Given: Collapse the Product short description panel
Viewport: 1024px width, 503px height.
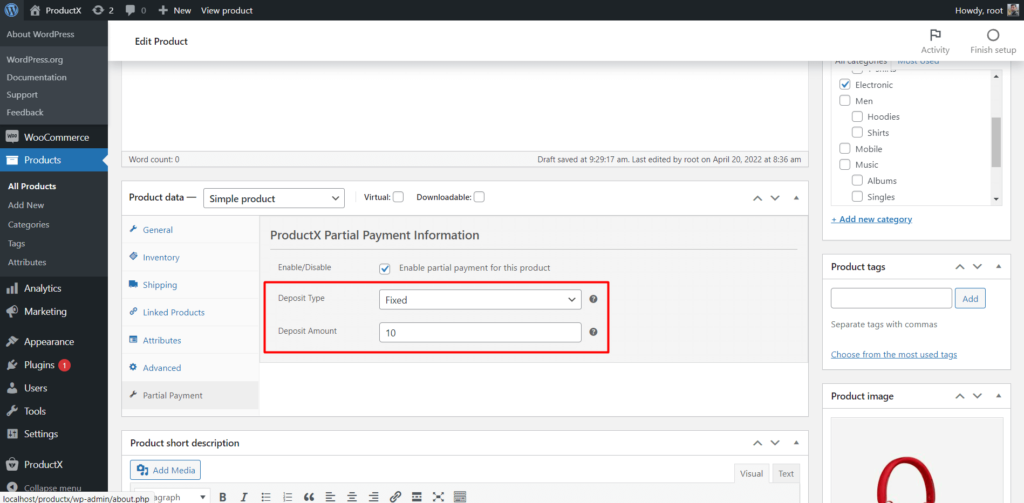Looking at the screenshot, I should coord(795,442).
